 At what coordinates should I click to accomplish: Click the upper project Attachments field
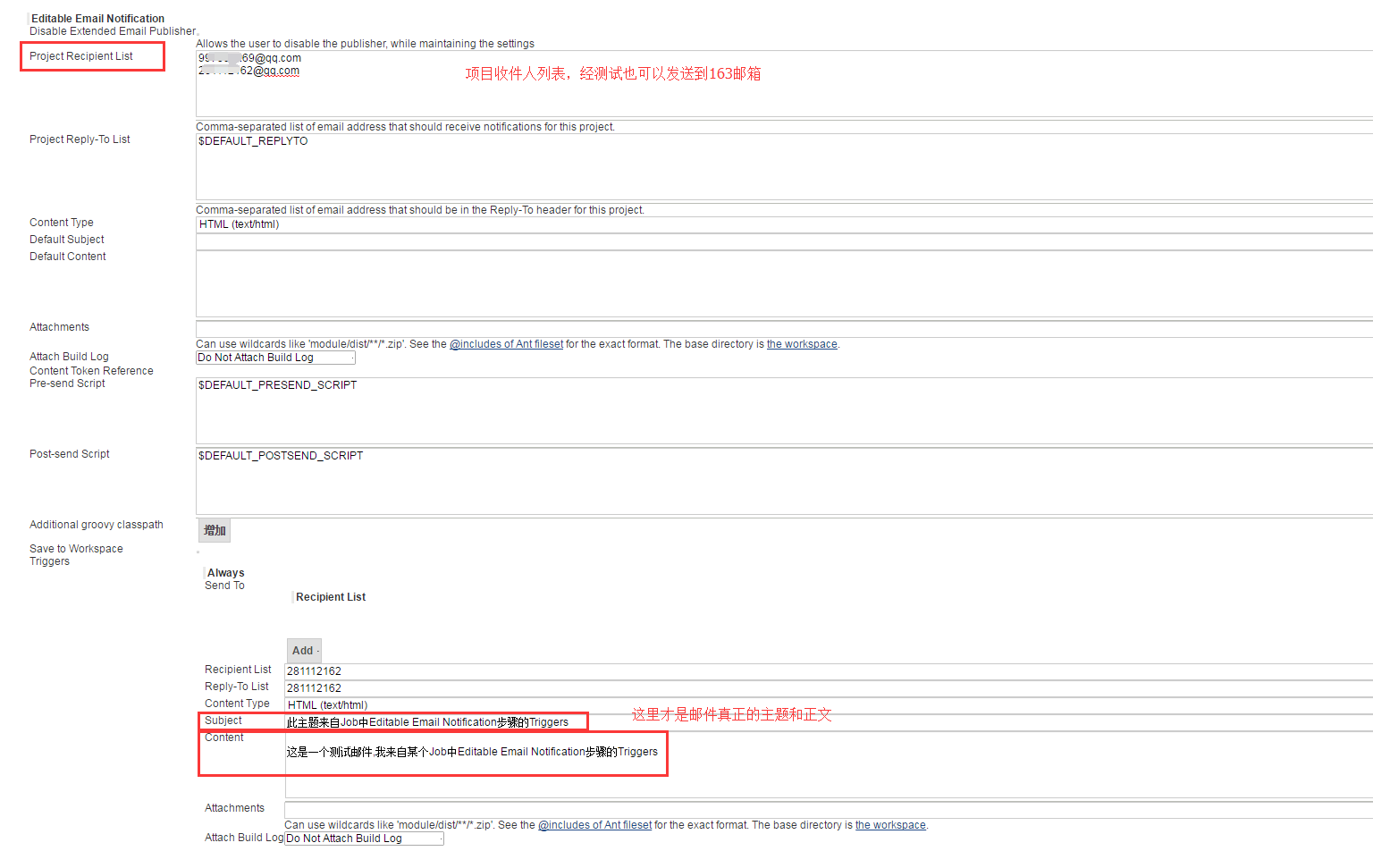coord(783,329)
